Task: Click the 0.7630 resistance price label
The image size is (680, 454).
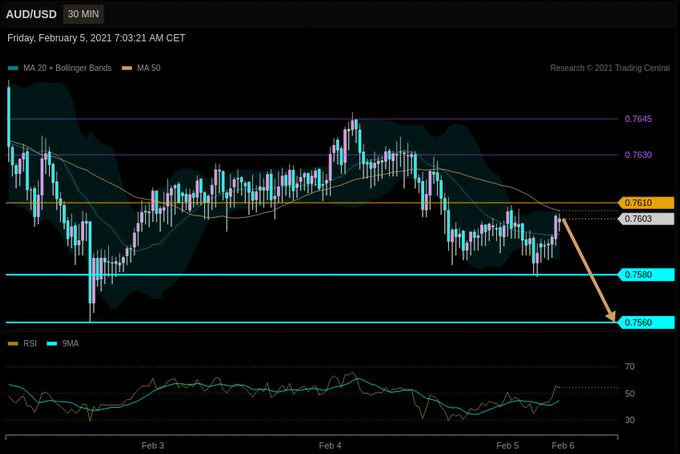Action: [x=638, y=155]
